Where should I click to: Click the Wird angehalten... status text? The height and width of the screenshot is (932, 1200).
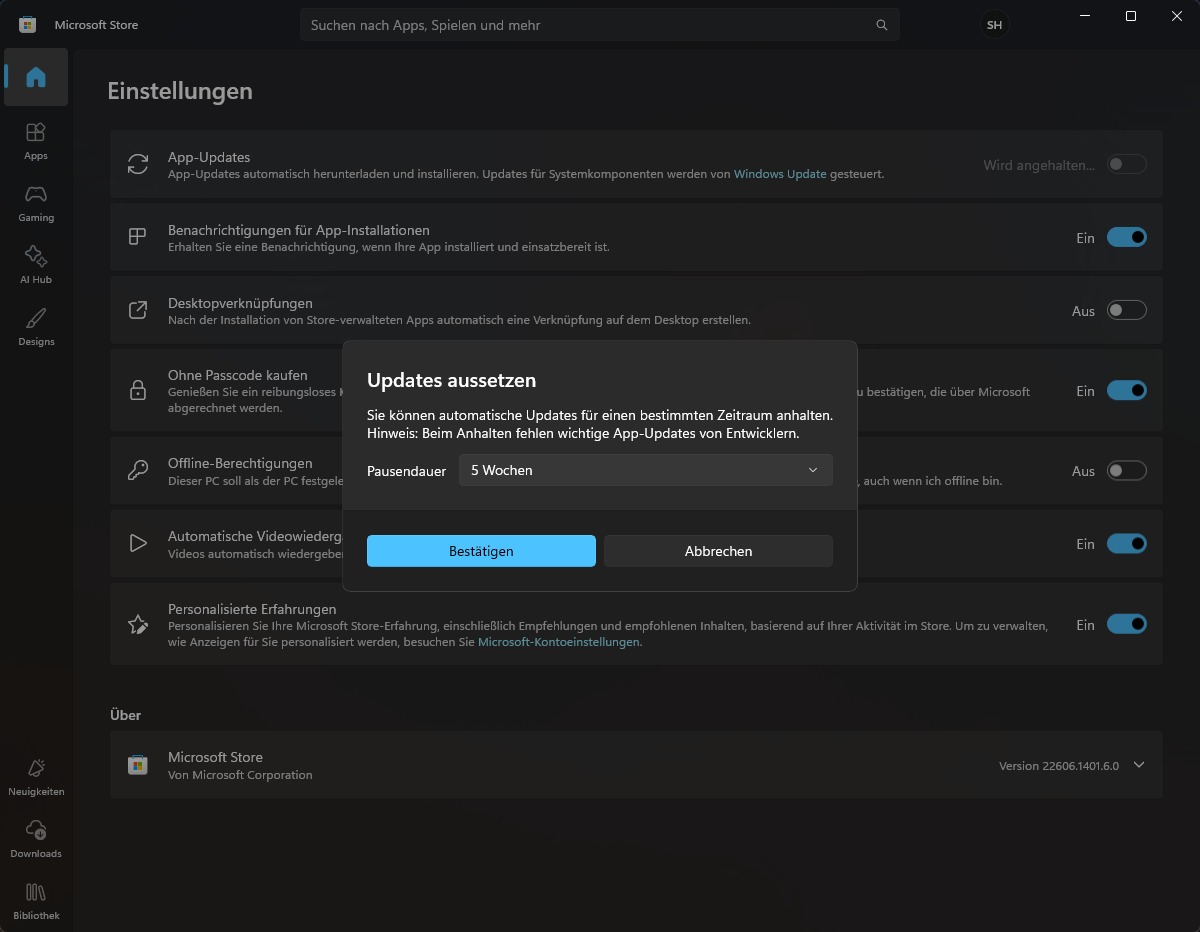point(1040,165)
